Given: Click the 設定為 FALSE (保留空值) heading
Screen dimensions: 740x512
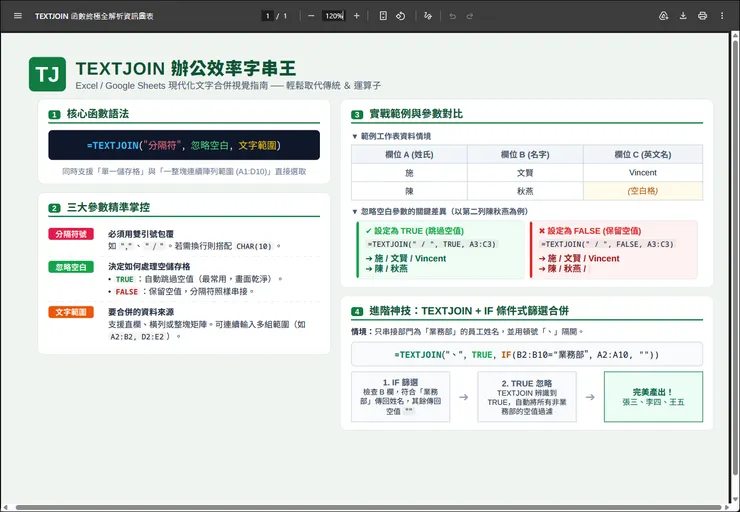Looking at the screenshot, I should point(590,231).
